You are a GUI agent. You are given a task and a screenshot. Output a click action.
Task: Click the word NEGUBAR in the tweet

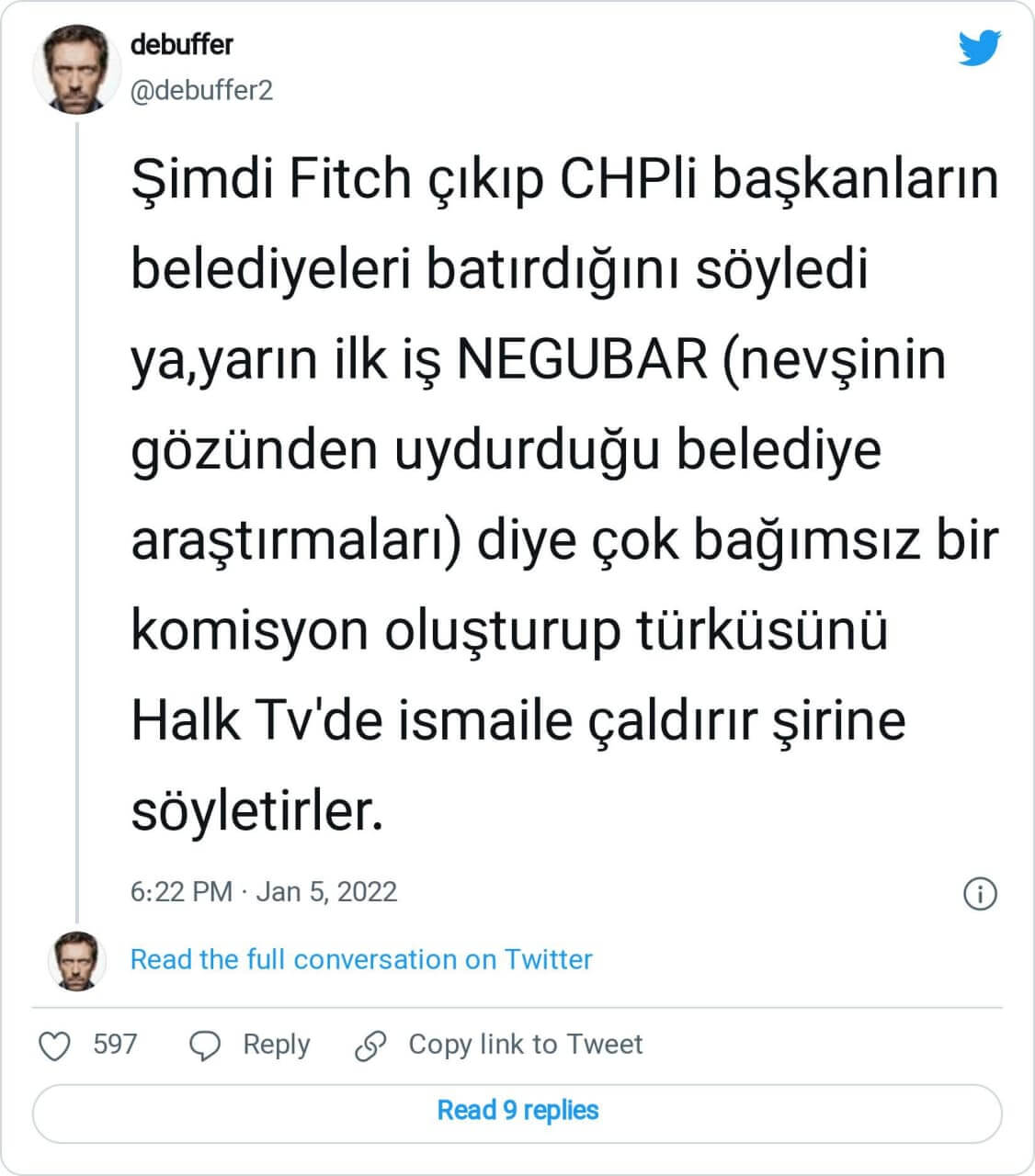pyautogui.click(x=582, y=358)
